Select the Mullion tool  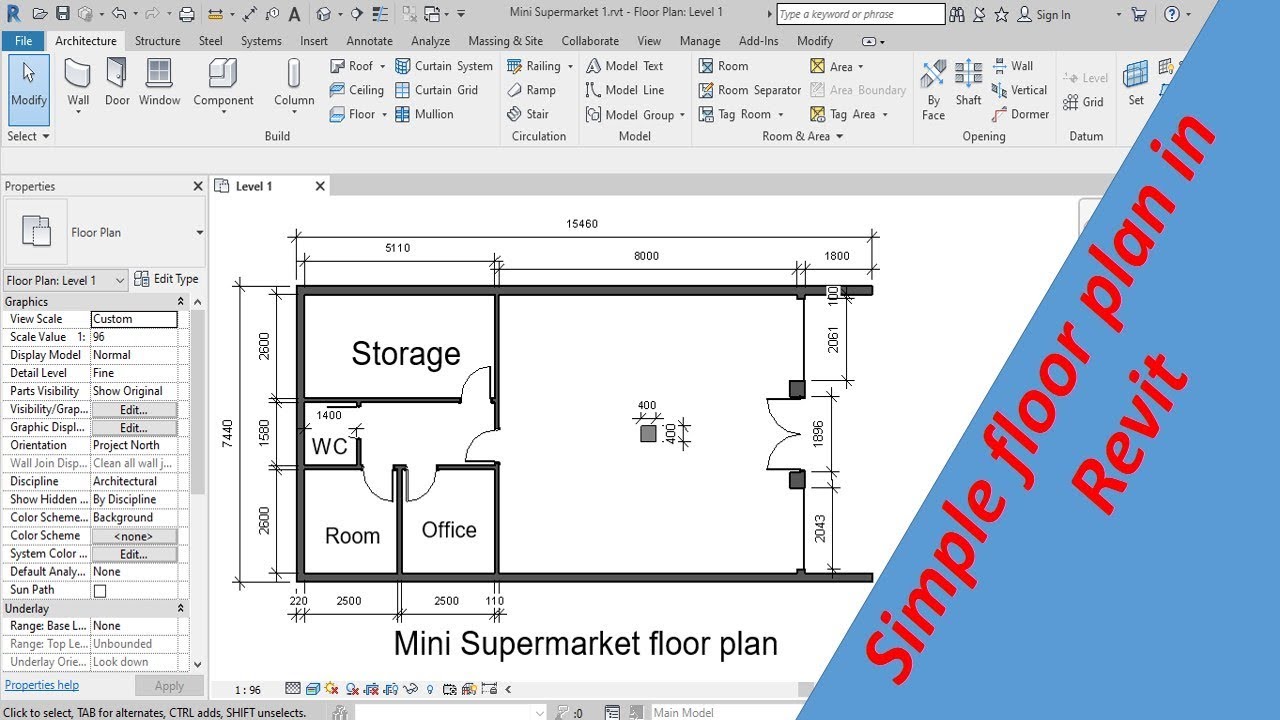[424, 114]
